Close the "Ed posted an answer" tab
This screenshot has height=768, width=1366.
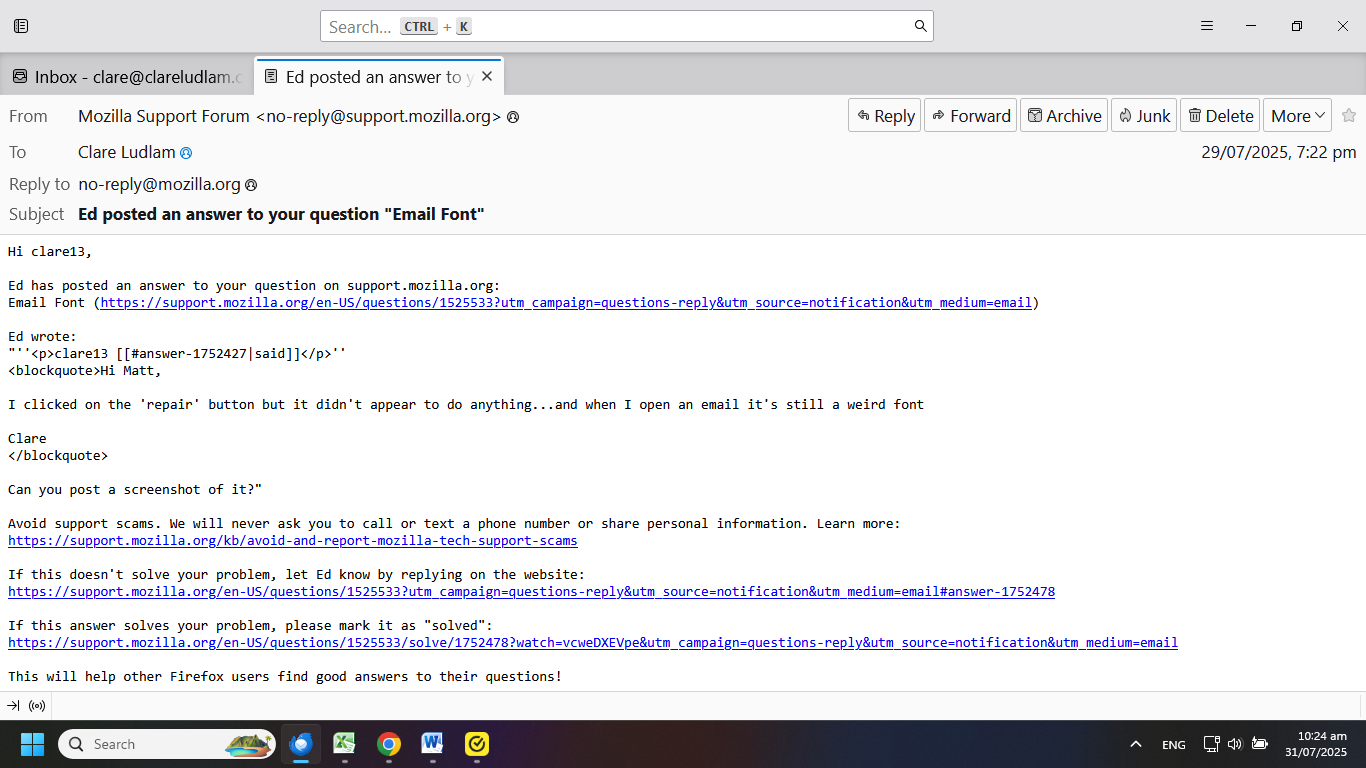pos(487,76)
